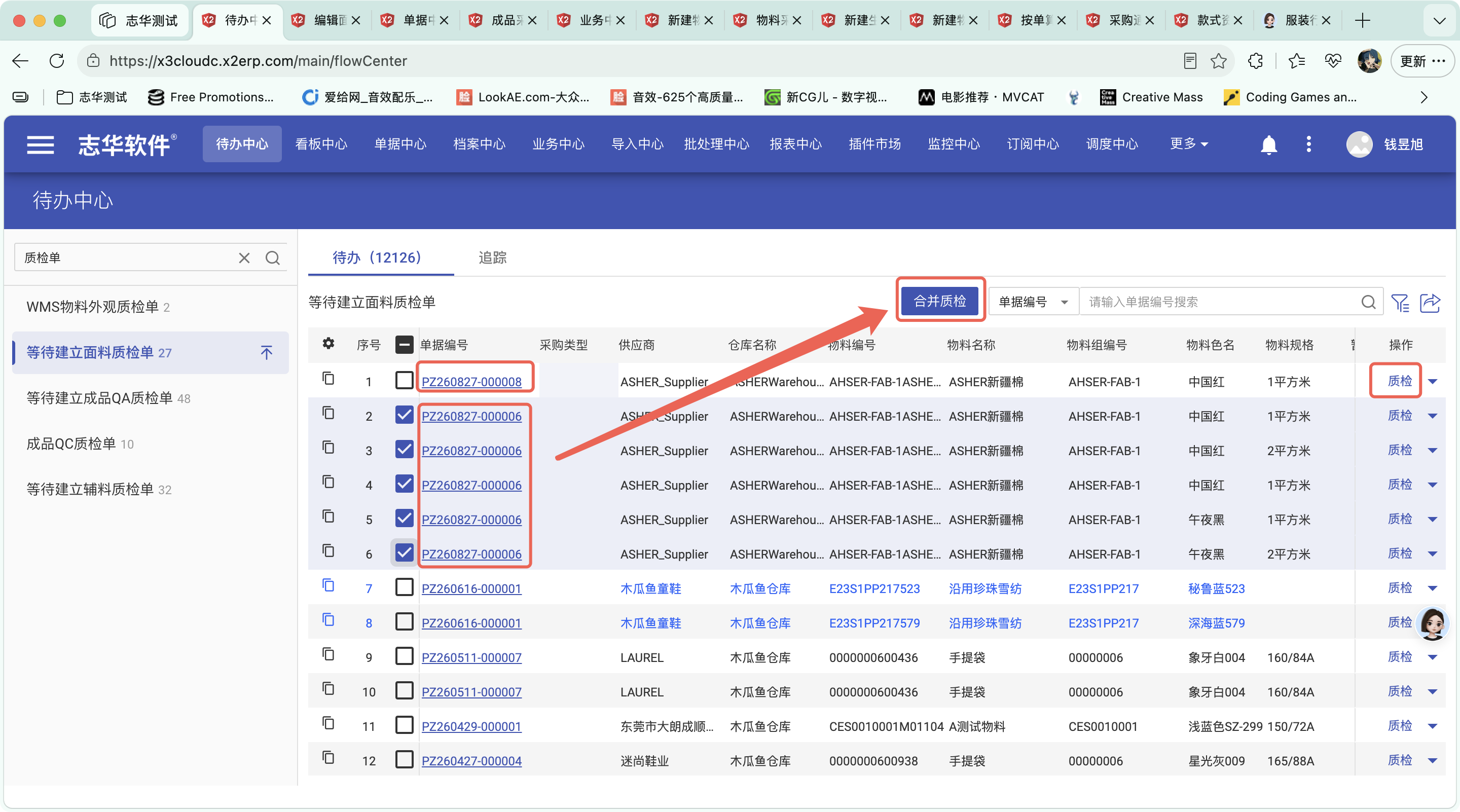Toggle the header select-all checkbox
The image size is (1460, 812).
click(x=404, y=345)
